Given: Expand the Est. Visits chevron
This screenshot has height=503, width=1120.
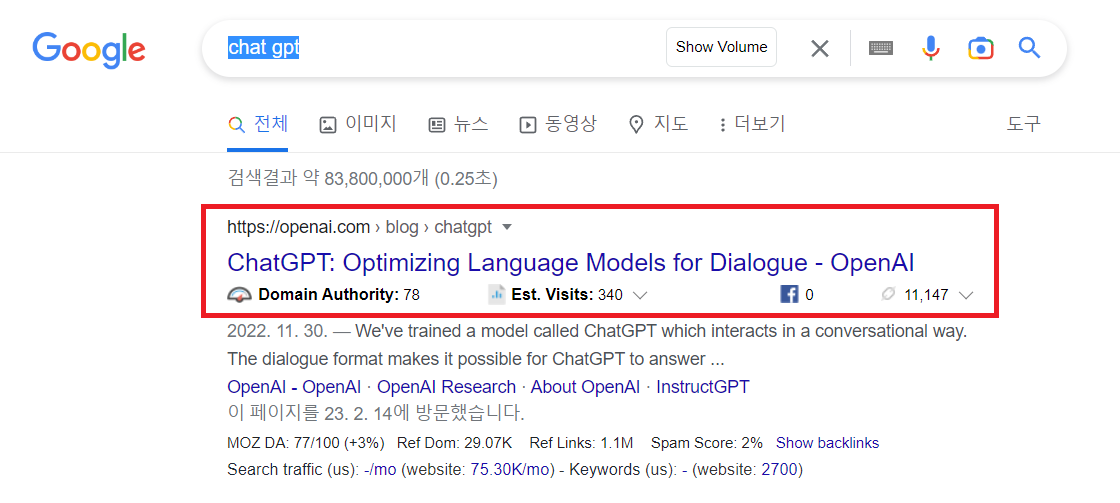Looking at the screenshot, I should [640, 295].
